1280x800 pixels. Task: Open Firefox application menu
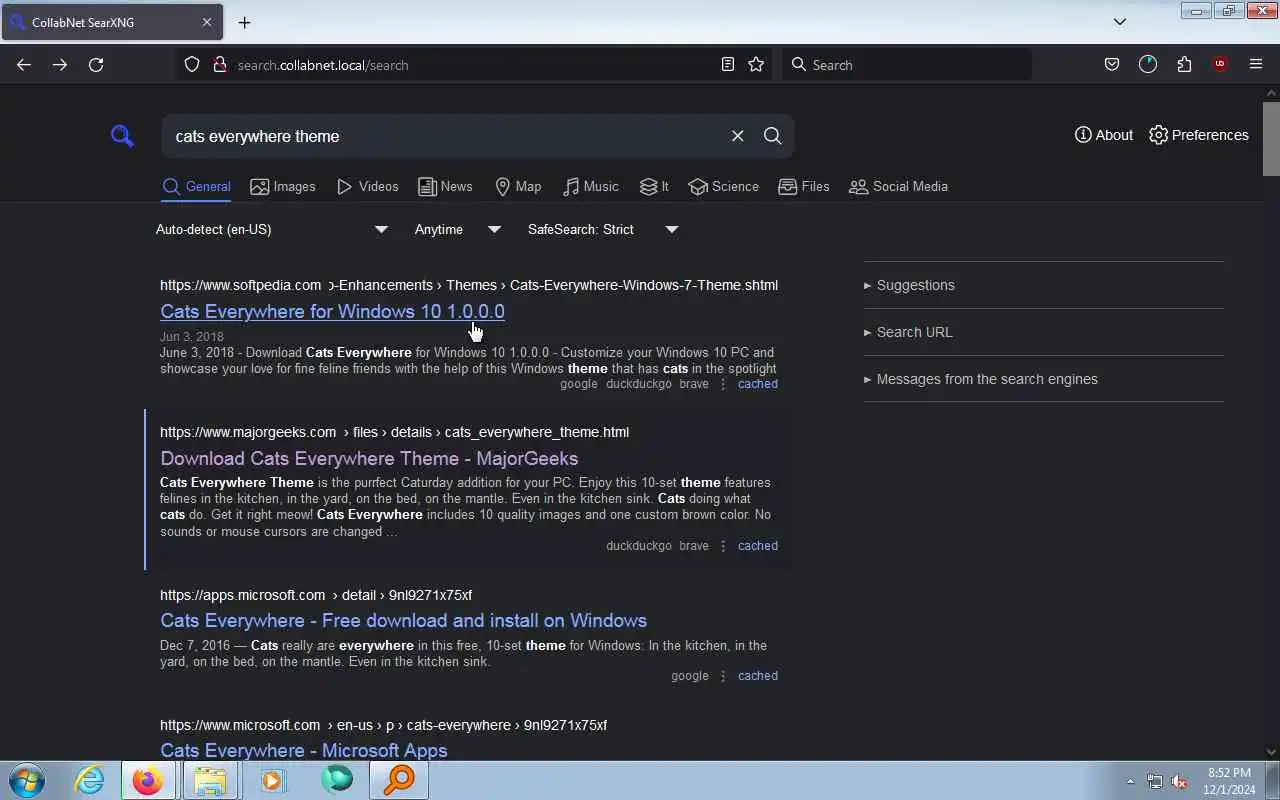pyautogui.click(x=1256, y=64)
